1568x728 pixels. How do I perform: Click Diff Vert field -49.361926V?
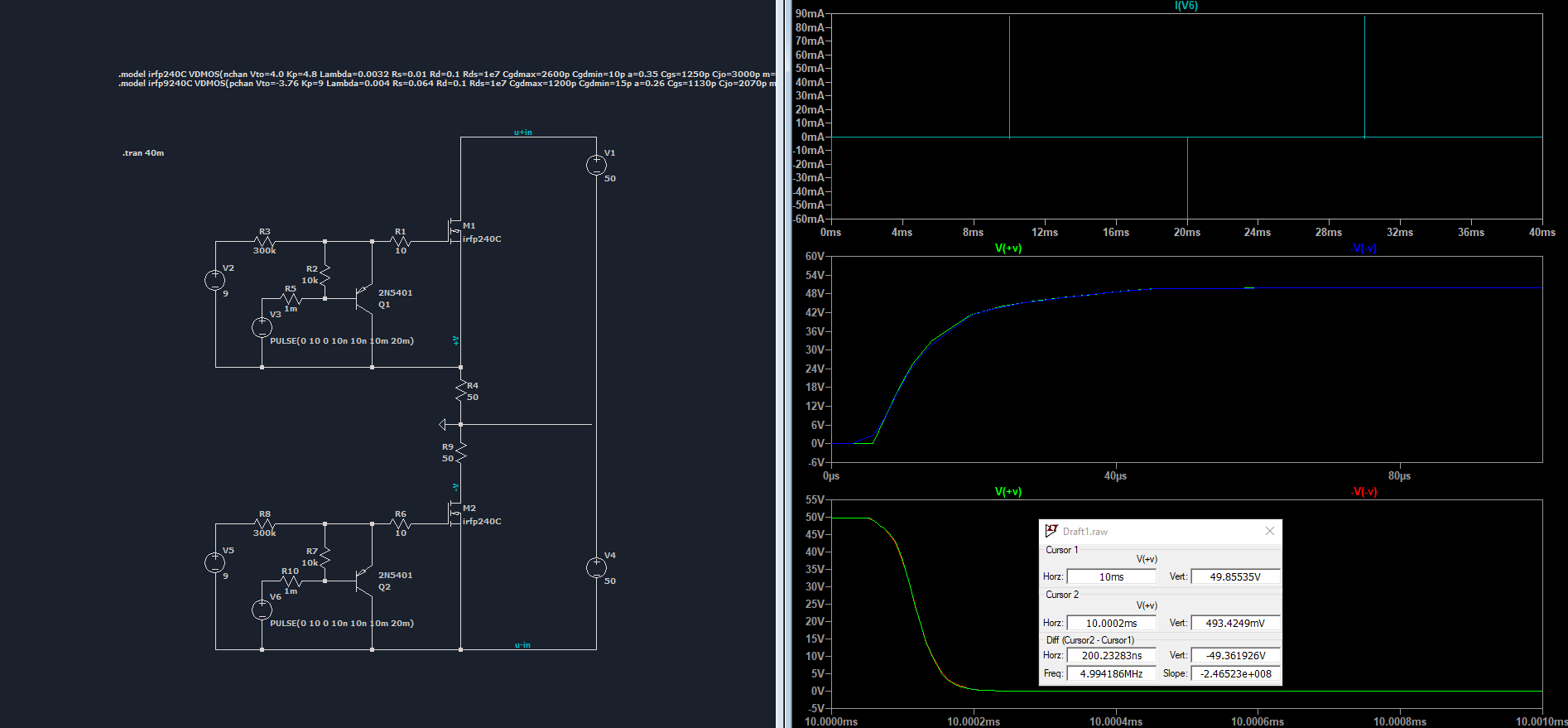[1235, 655]
